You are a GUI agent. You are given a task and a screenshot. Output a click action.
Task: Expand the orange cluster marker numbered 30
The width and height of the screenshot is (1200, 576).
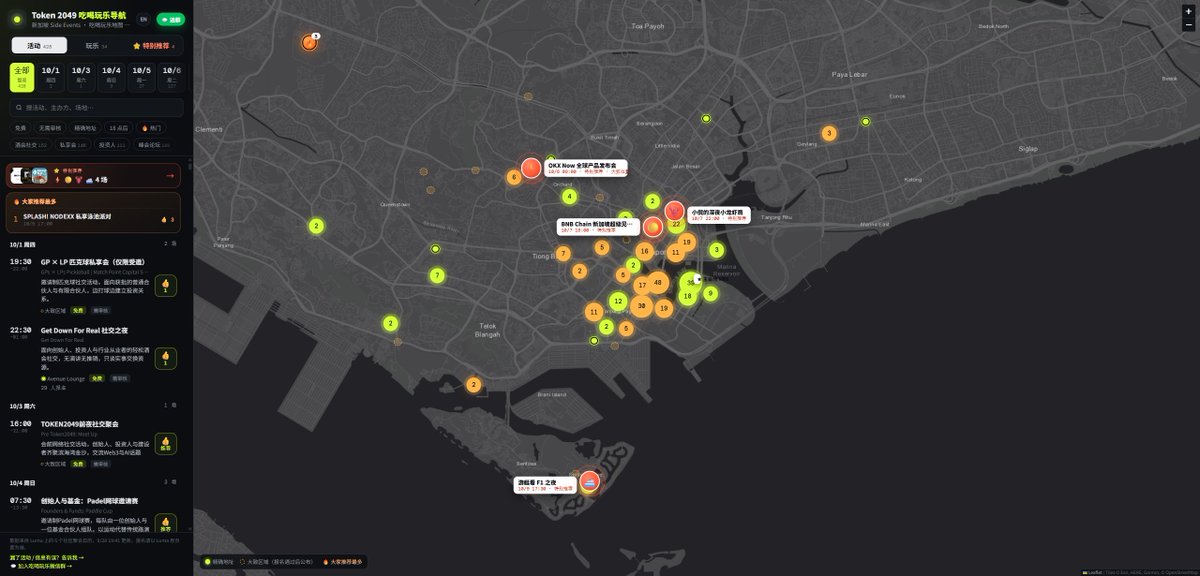[641, 305]
